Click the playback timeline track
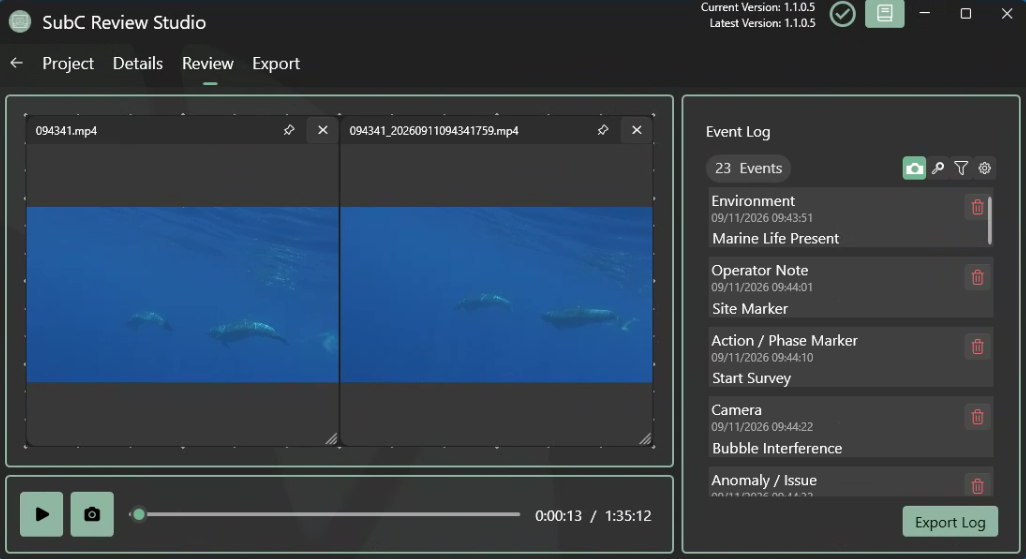 [x=327, y=514]
